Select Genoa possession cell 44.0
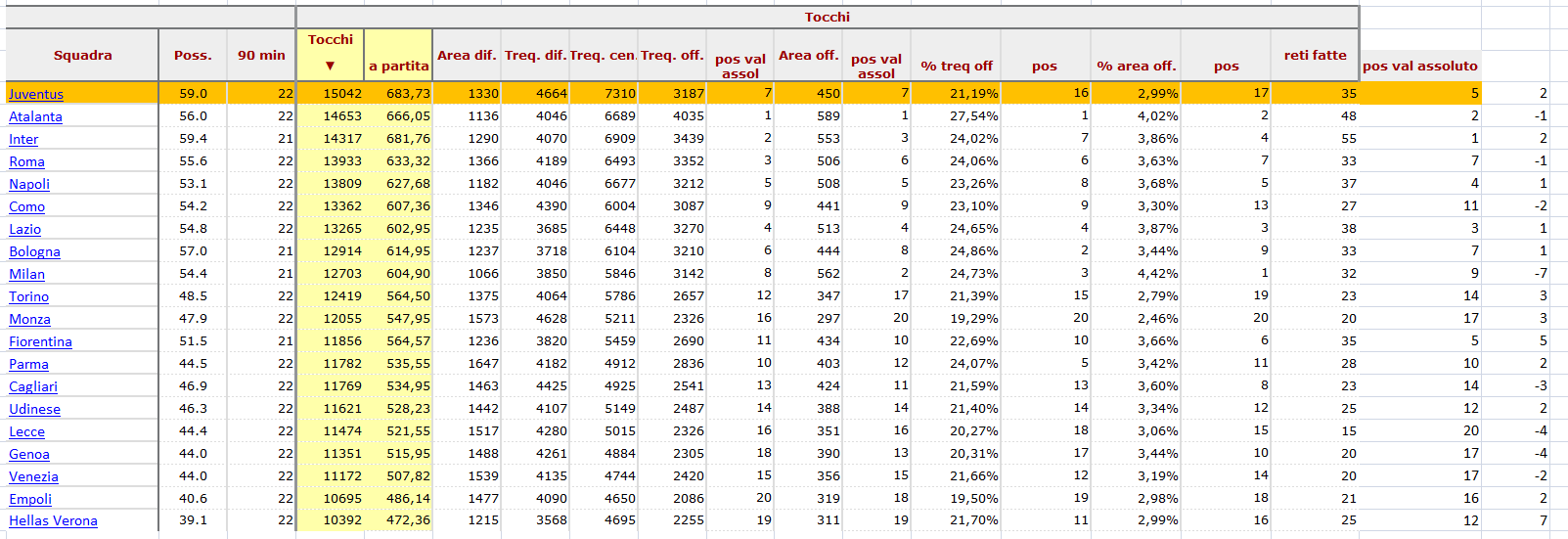 [x=193, y=453]
